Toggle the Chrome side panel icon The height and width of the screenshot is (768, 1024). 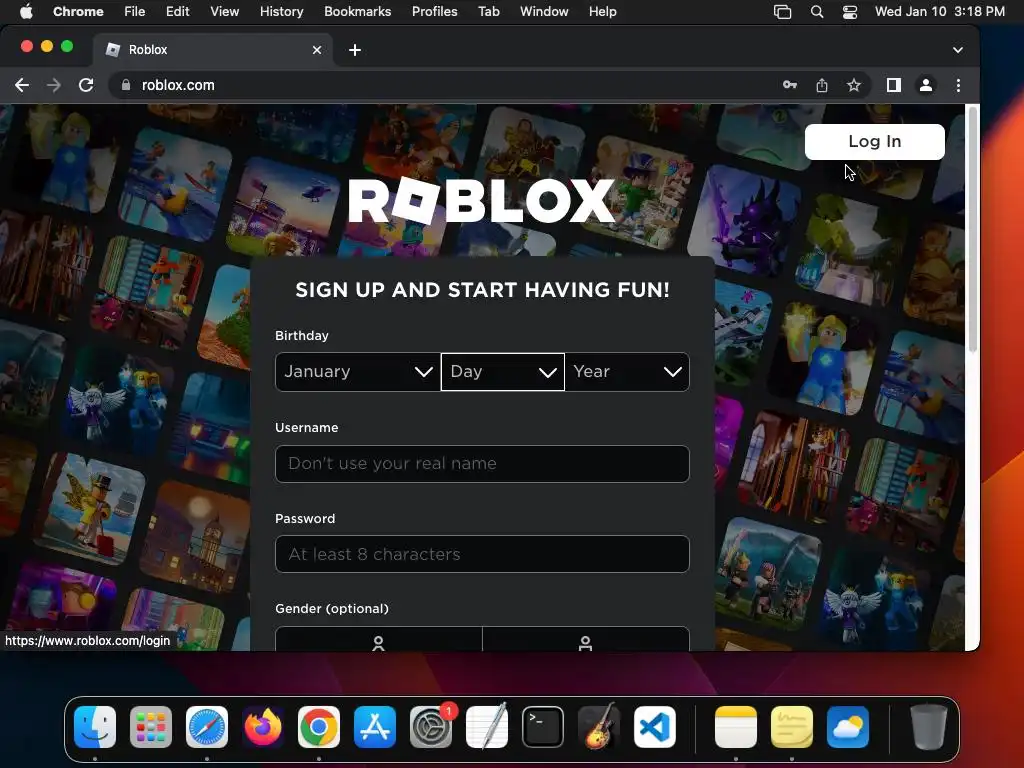893,85
